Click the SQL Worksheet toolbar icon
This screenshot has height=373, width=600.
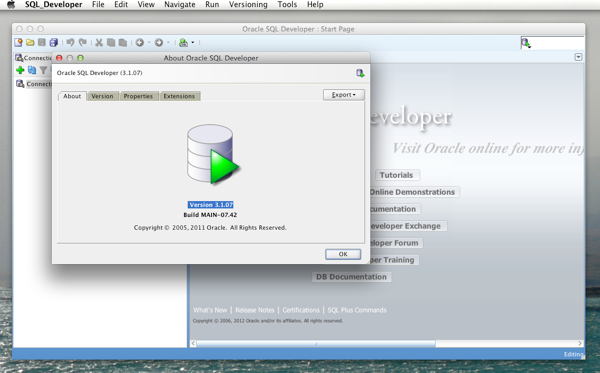click(184, 42)
